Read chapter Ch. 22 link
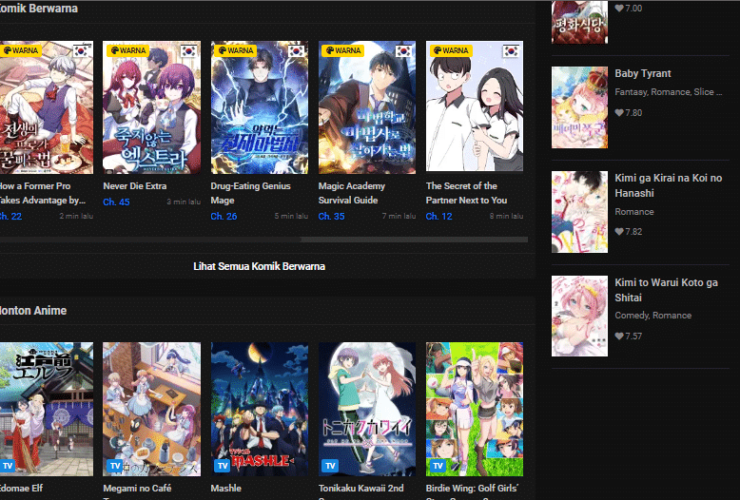Screen dimensions: 740x500 click(11, 216)
